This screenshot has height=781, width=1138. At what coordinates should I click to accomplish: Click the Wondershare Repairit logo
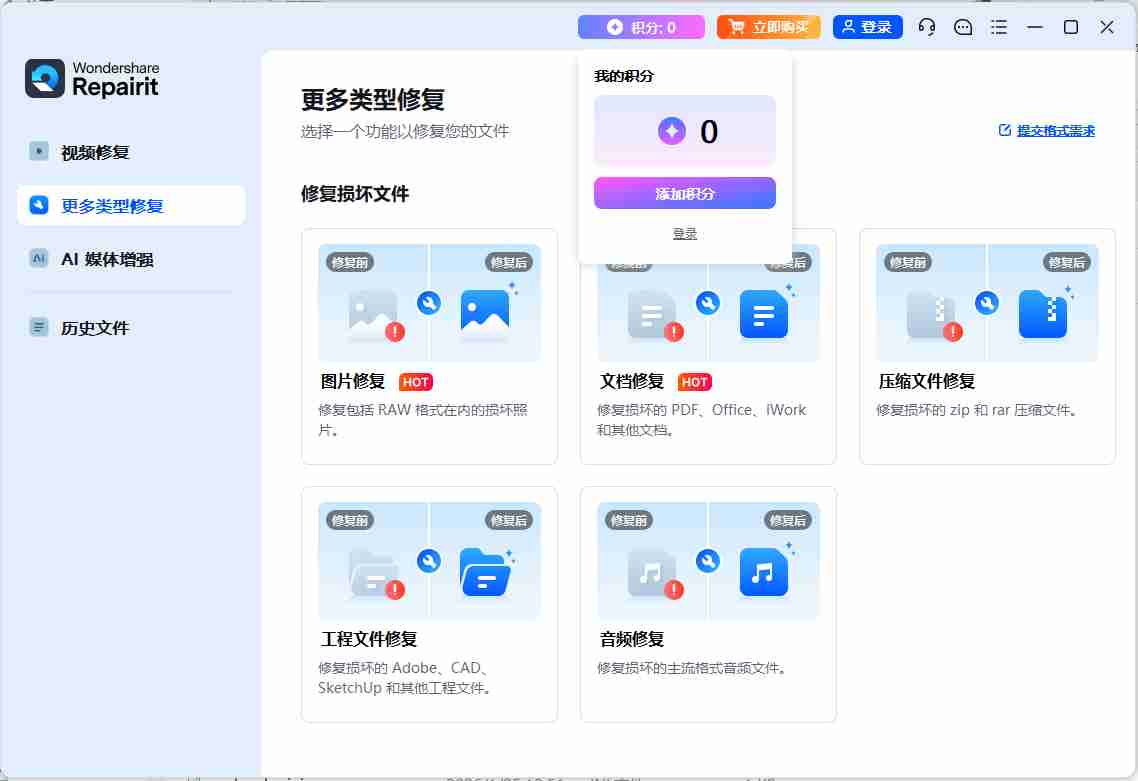point(92,79)
